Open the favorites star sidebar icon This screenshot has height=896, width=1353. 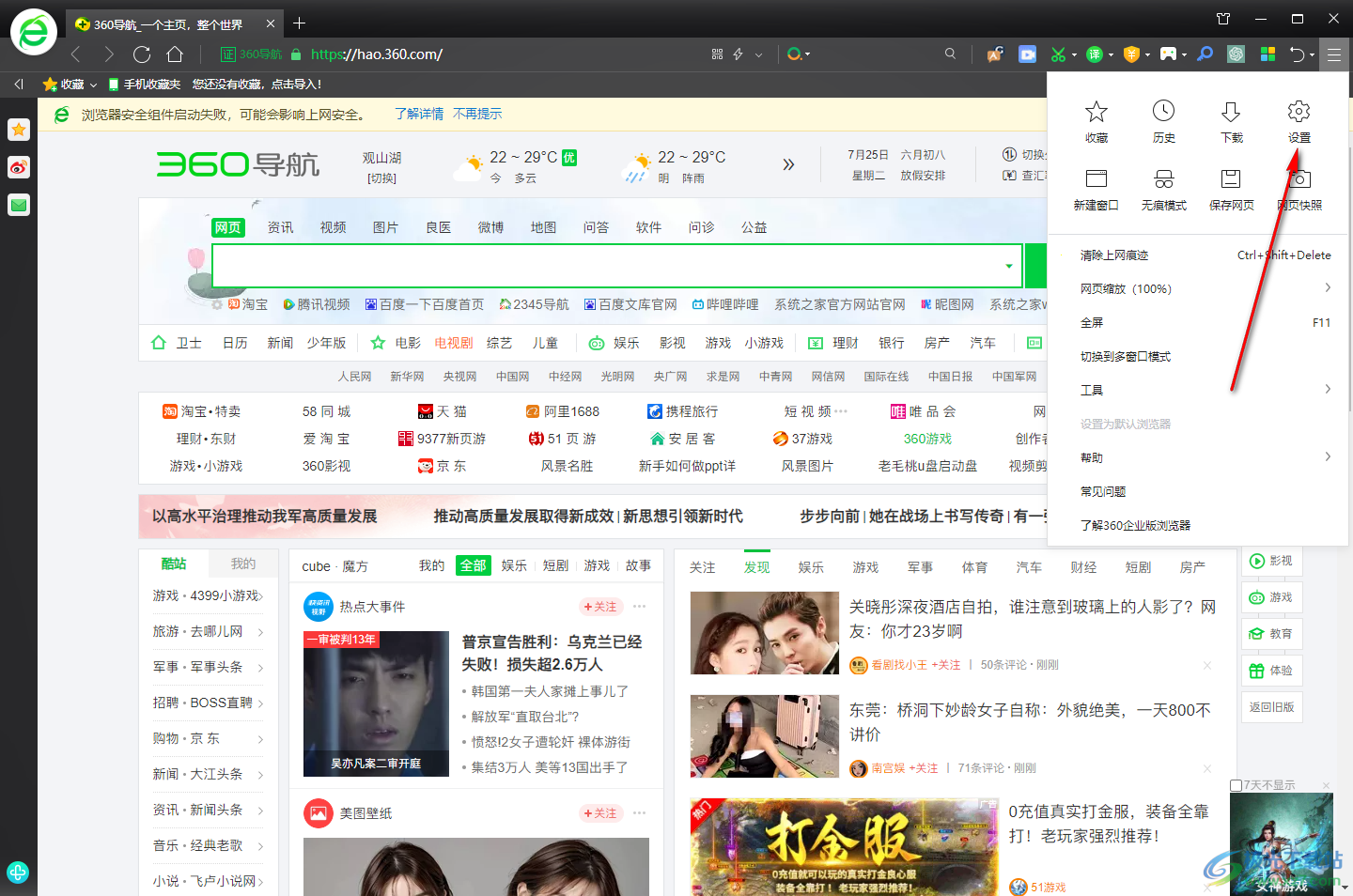[x=19, y=130]
